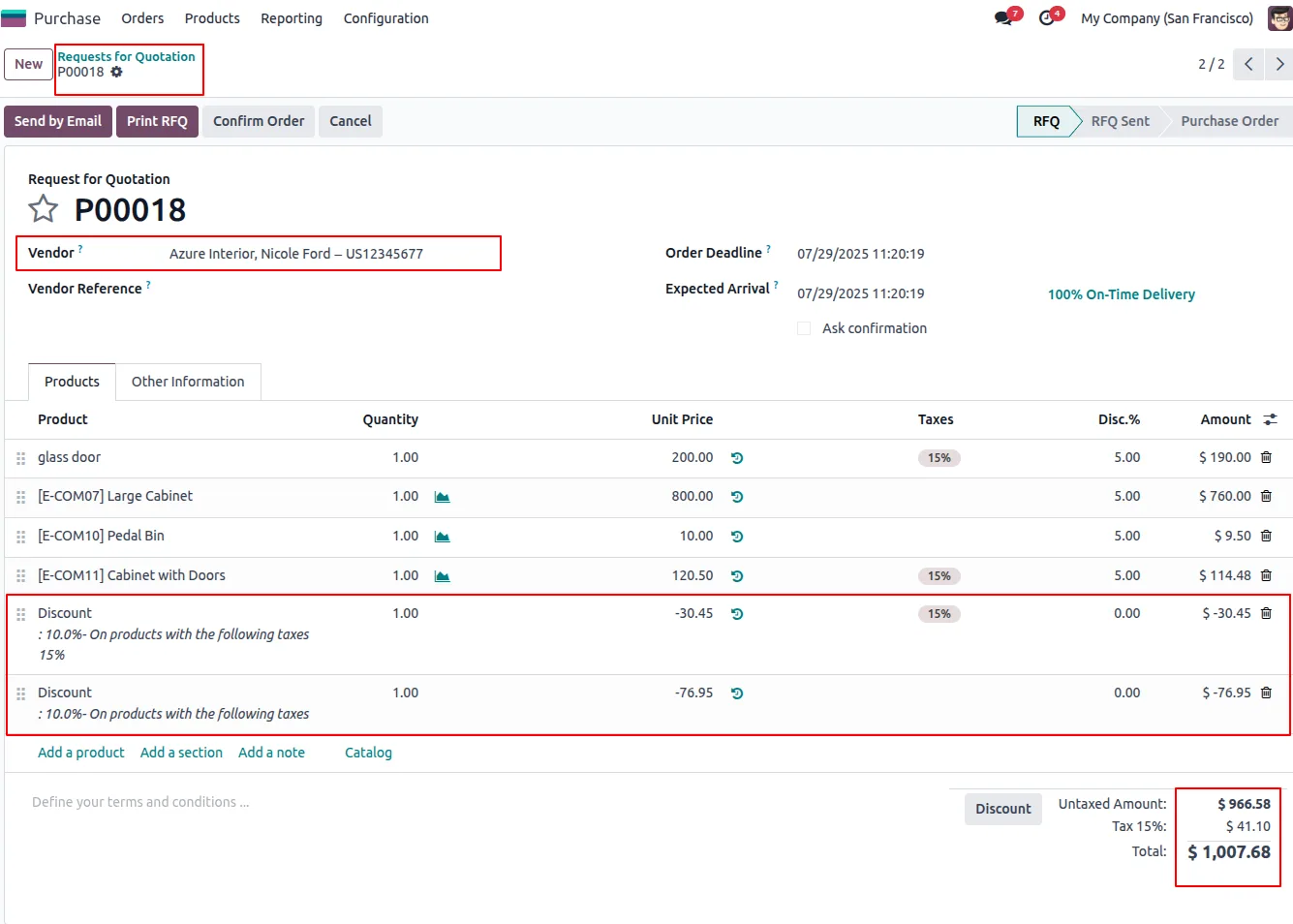Sort by the Product column header
1293x924 pixels.
click(x=63, y=419)
